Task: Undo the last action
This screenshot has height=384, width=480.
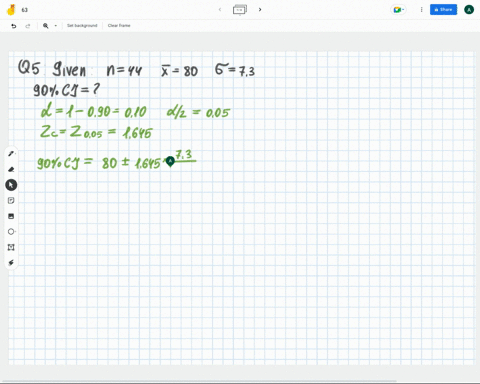Action: tap(14, 26)
